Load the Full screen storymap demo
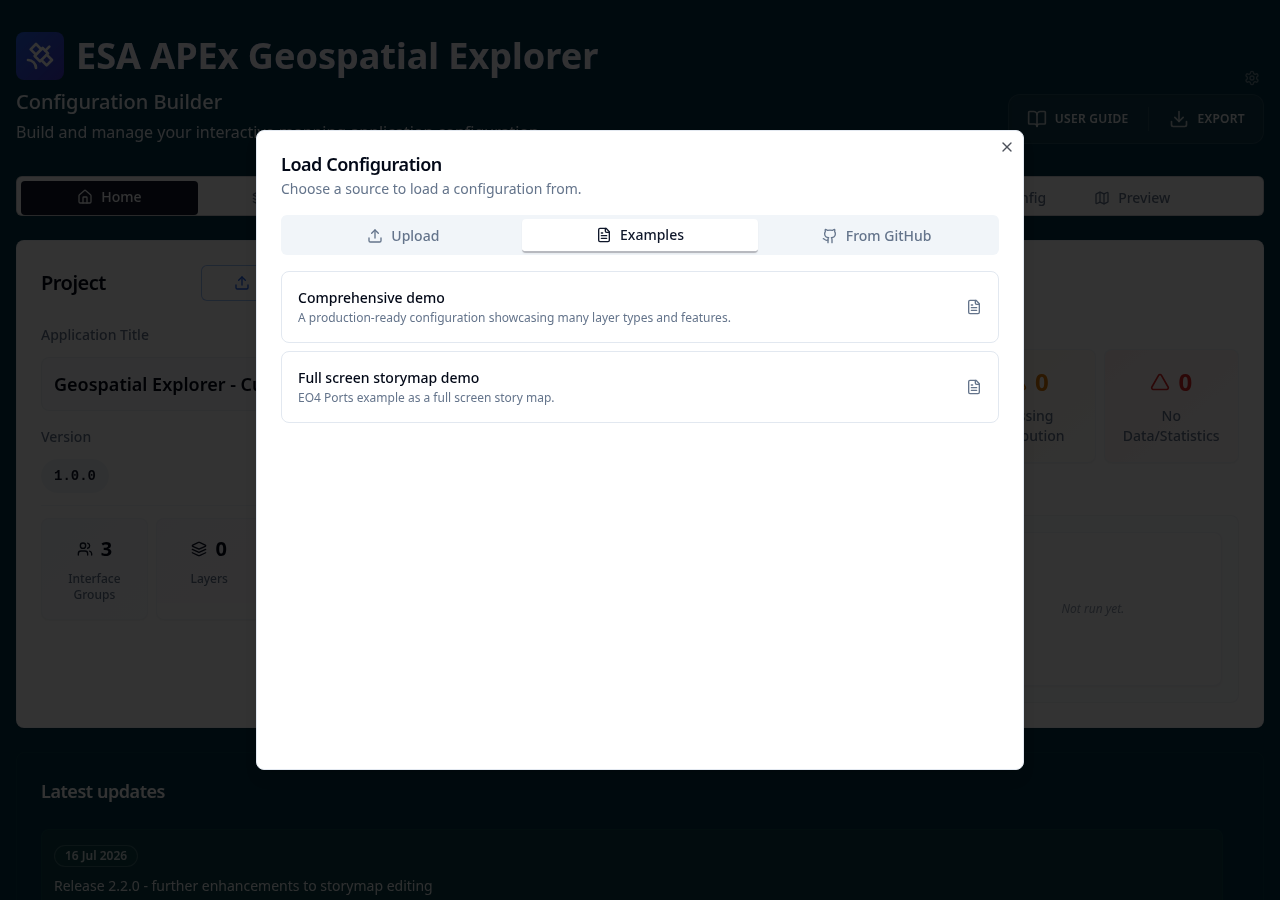Image resolution: width=1280 pixels, height=900 pixels. 640,387
